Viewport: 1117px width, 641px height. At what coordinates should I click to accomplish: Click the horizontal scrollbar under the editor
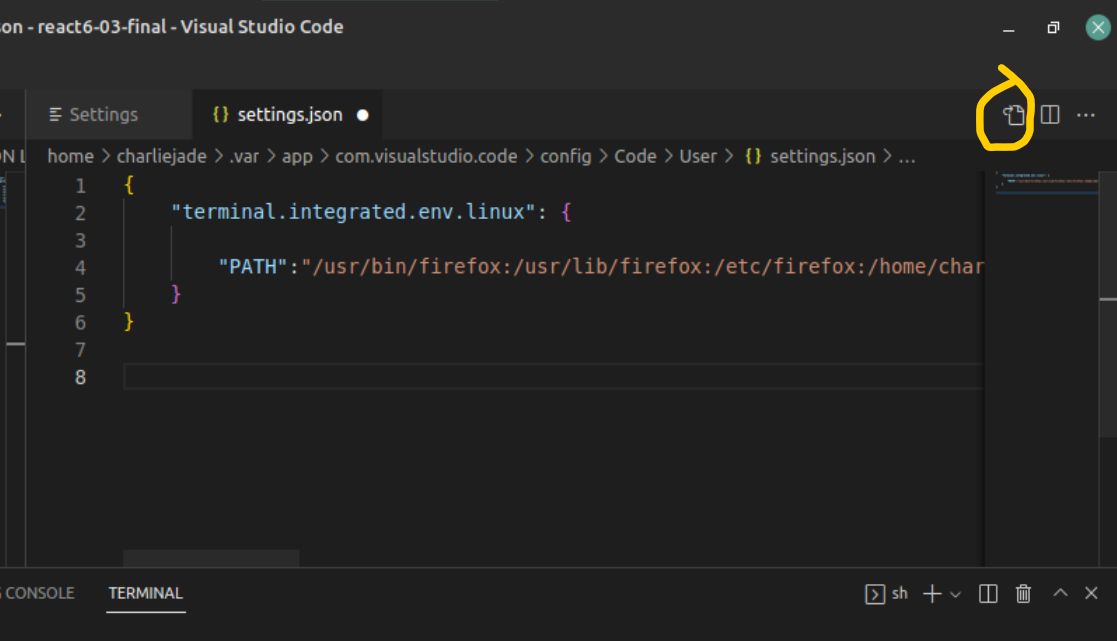pos(211,558)
